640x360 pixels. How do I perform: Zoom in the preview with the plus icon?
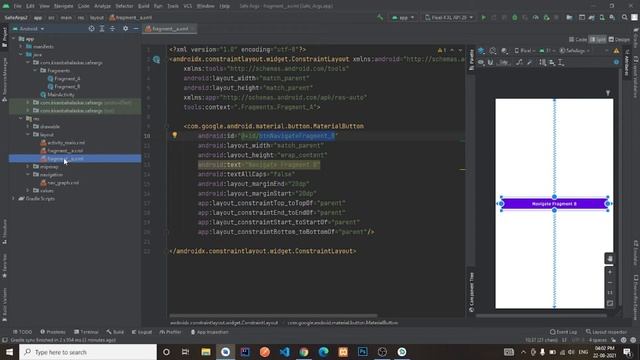610,272
